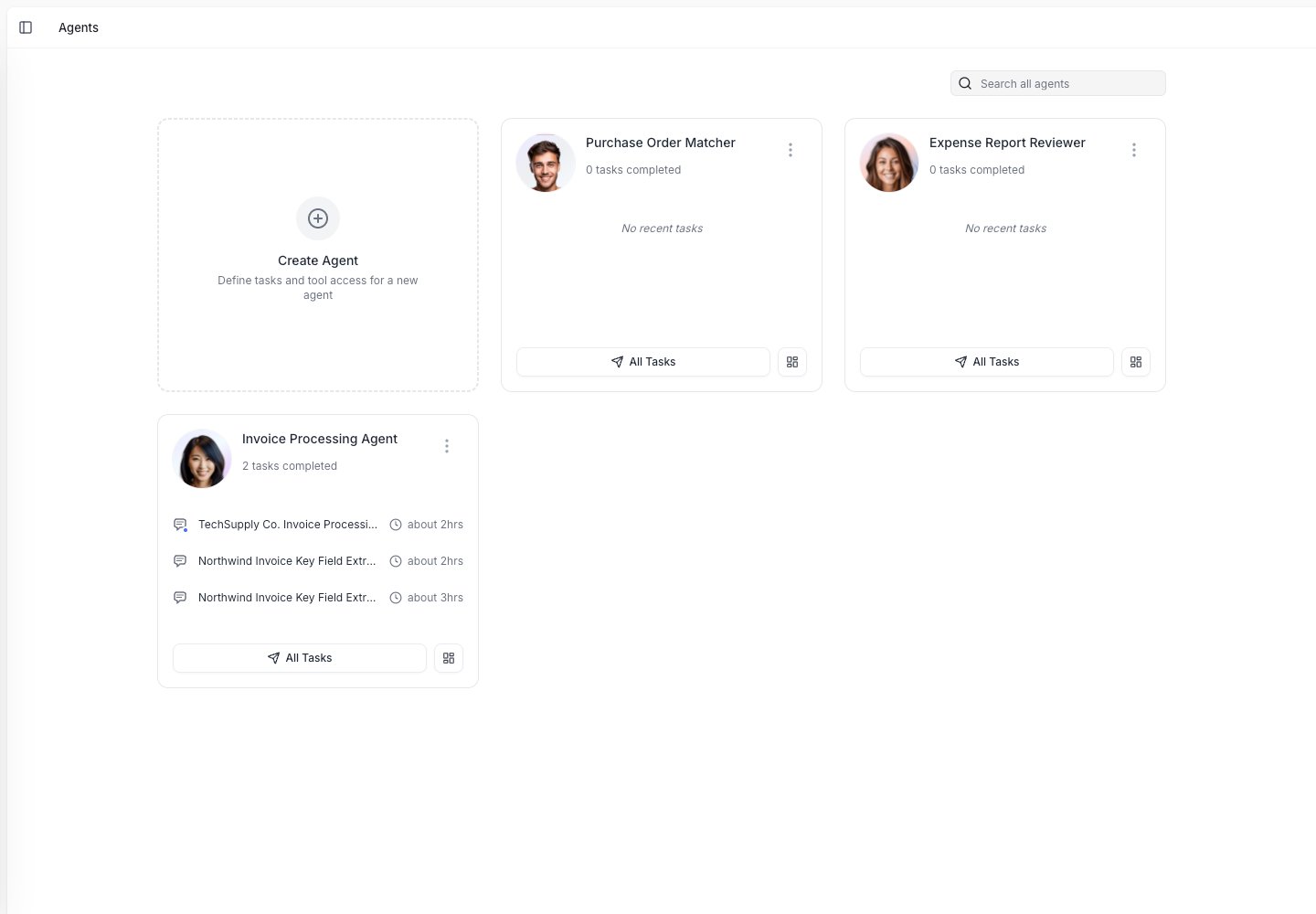Open Invoice Processing Agent options menu
Viewport: 1316px width, 914px height.
447,446
